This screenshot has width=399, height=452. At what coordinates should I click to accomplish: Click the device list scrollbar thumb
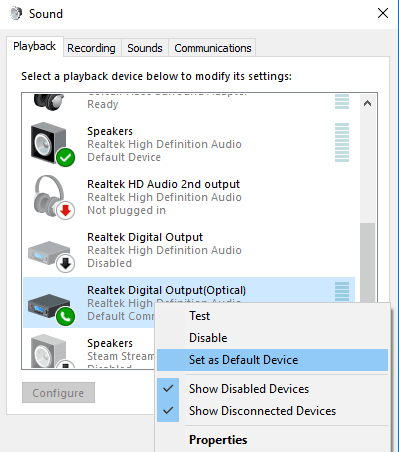coord(367,263)
